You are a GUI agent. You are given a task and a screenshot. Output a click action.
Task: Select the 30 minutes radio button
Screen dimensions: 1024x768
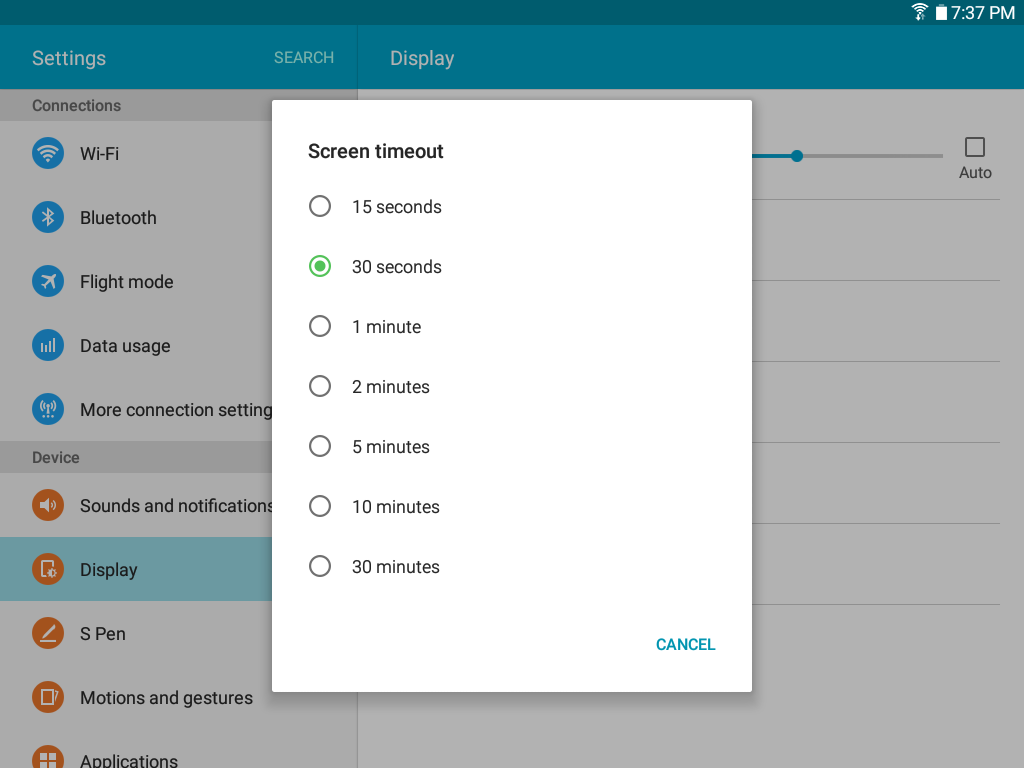click(x=320, y=567)
